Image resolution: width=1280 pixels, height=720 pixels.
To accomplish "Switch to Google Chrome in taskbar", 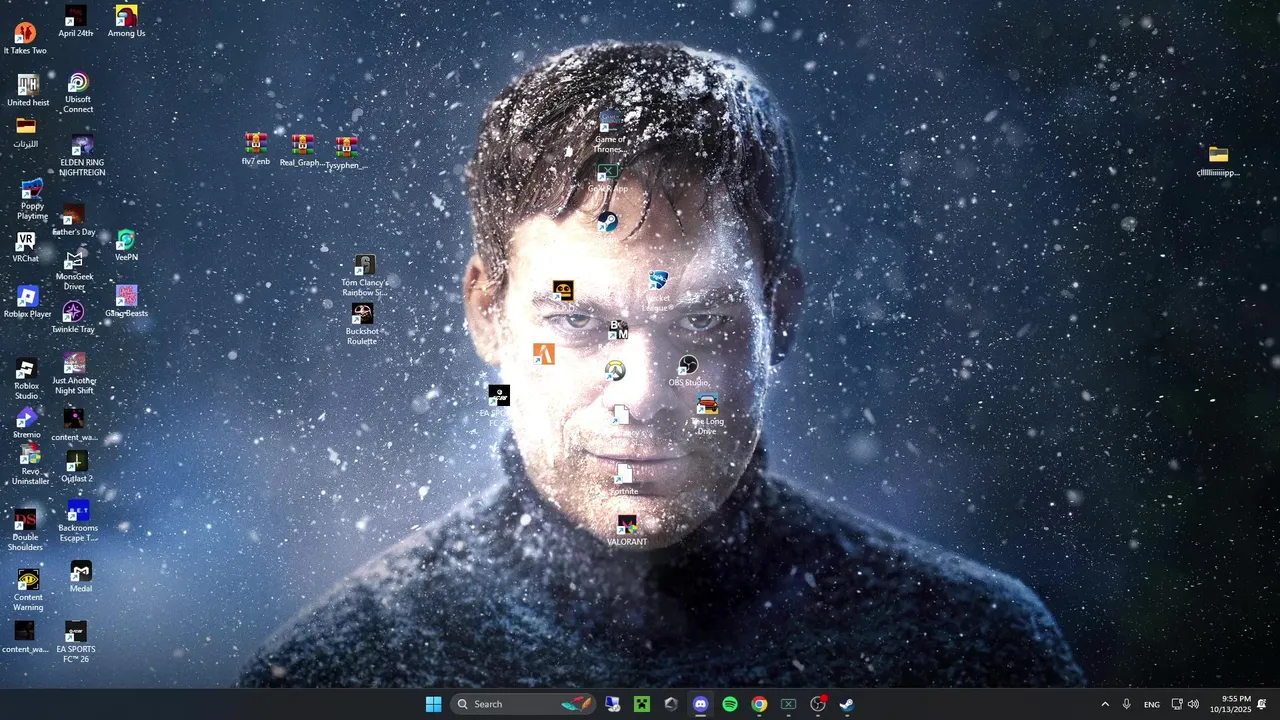I will (x=759, y=704).
